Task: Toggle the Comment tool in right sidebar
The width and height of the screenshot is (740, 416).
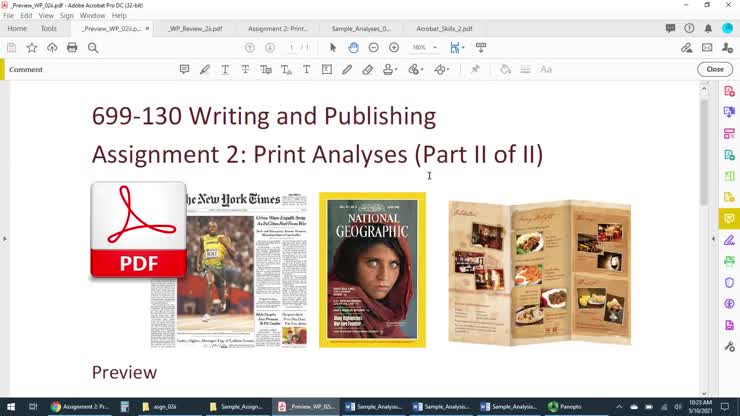Action: (729, 219)
